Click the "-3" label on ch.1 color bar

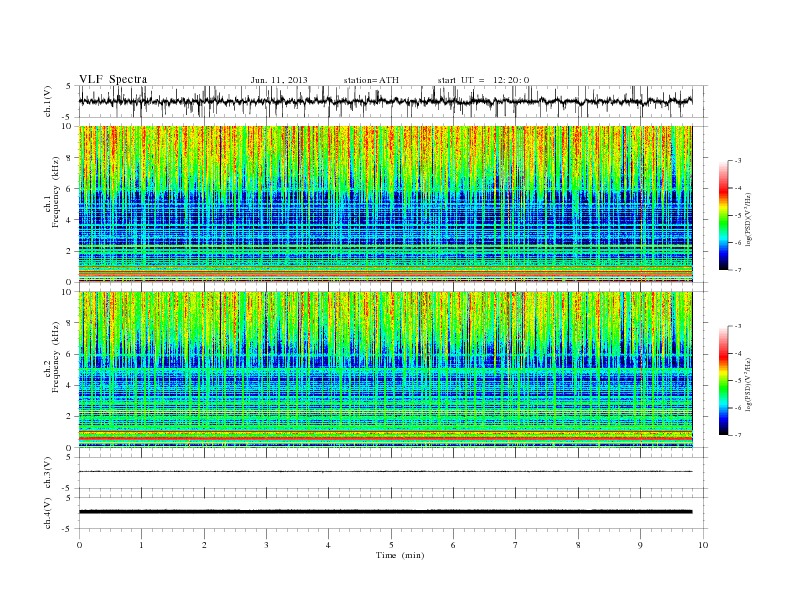(x=737, y=161)
